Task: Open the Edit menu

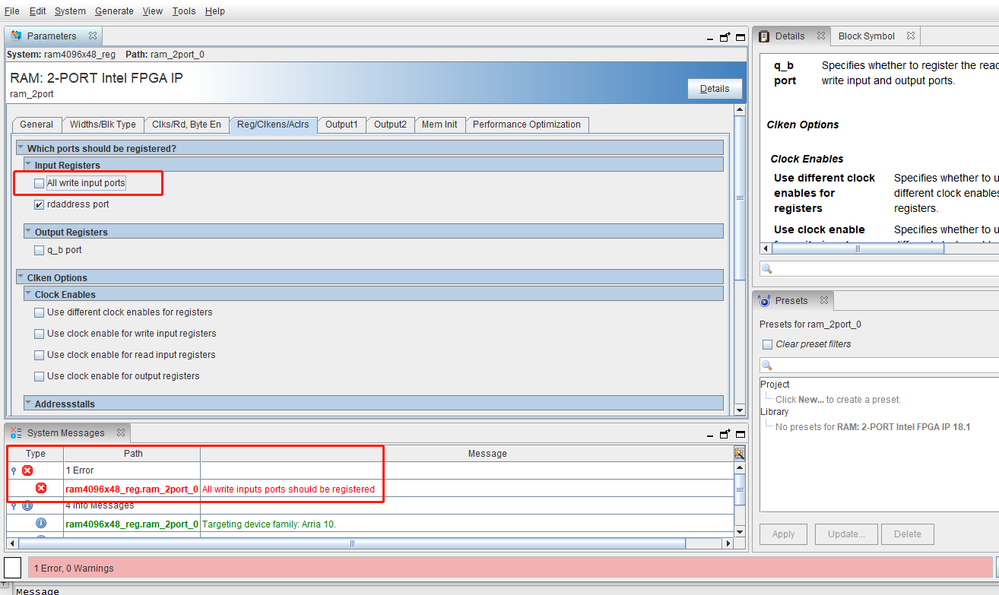Action: [38, 11]
